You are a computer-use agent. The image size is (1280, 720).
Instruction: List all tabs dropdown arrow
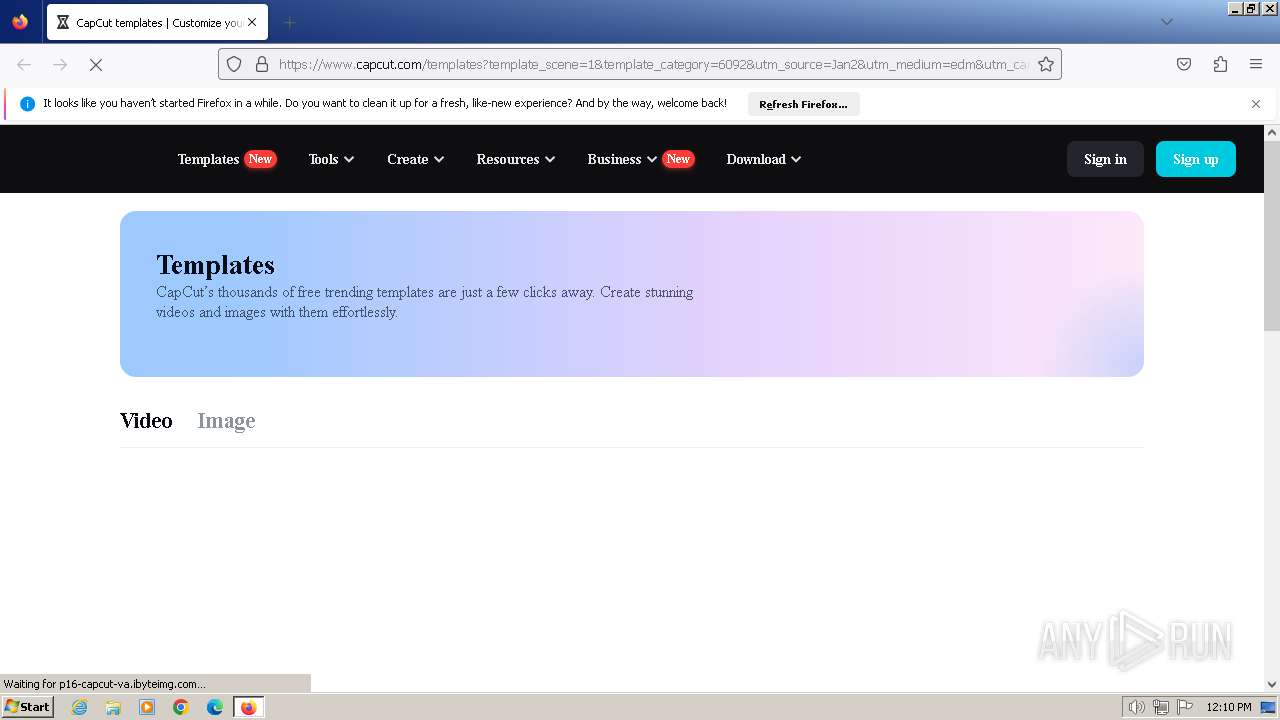pyautogui.click(x=1166, y=22)
